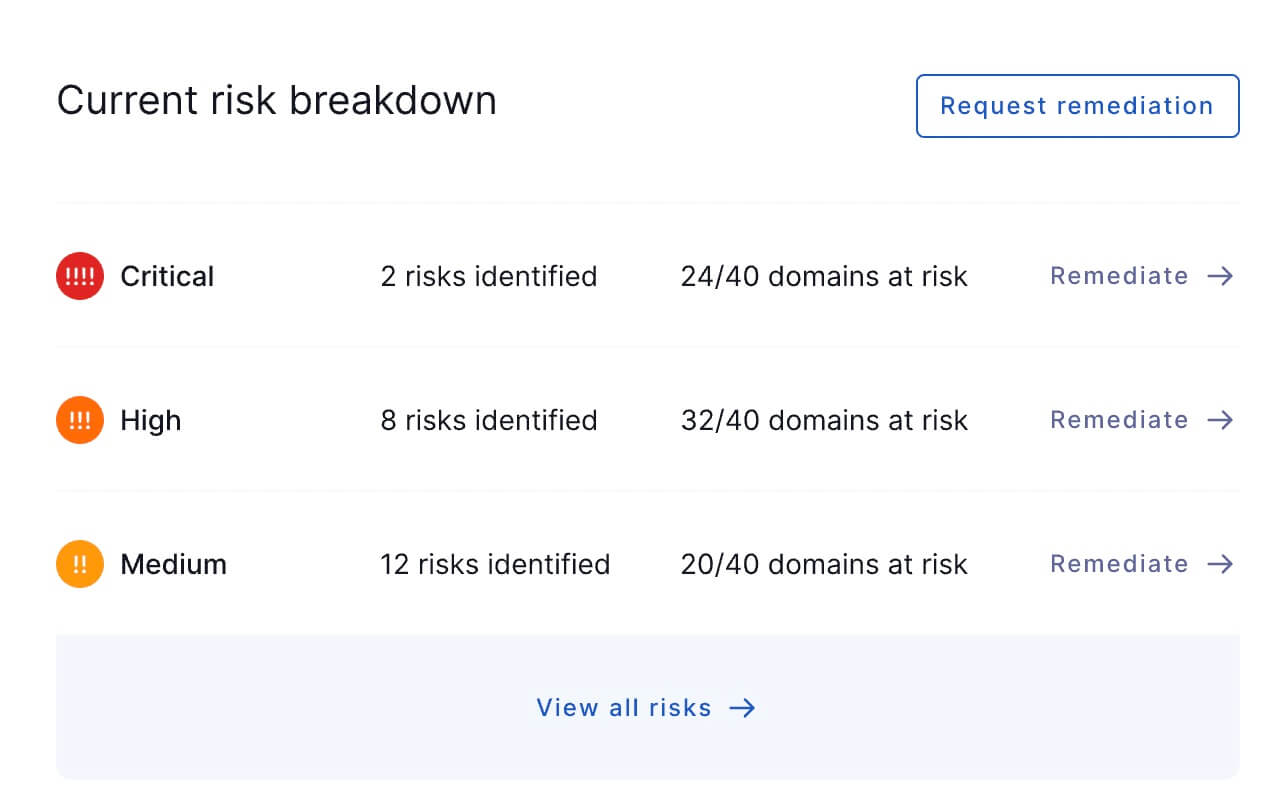Click the 2 risks identified text

click(489, 276)
